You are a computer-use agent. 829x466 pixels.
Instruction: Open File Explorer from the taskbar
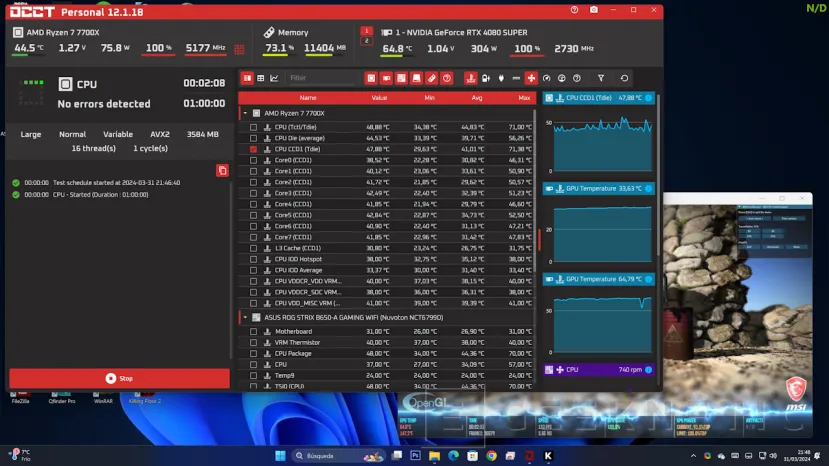(435, 456)
